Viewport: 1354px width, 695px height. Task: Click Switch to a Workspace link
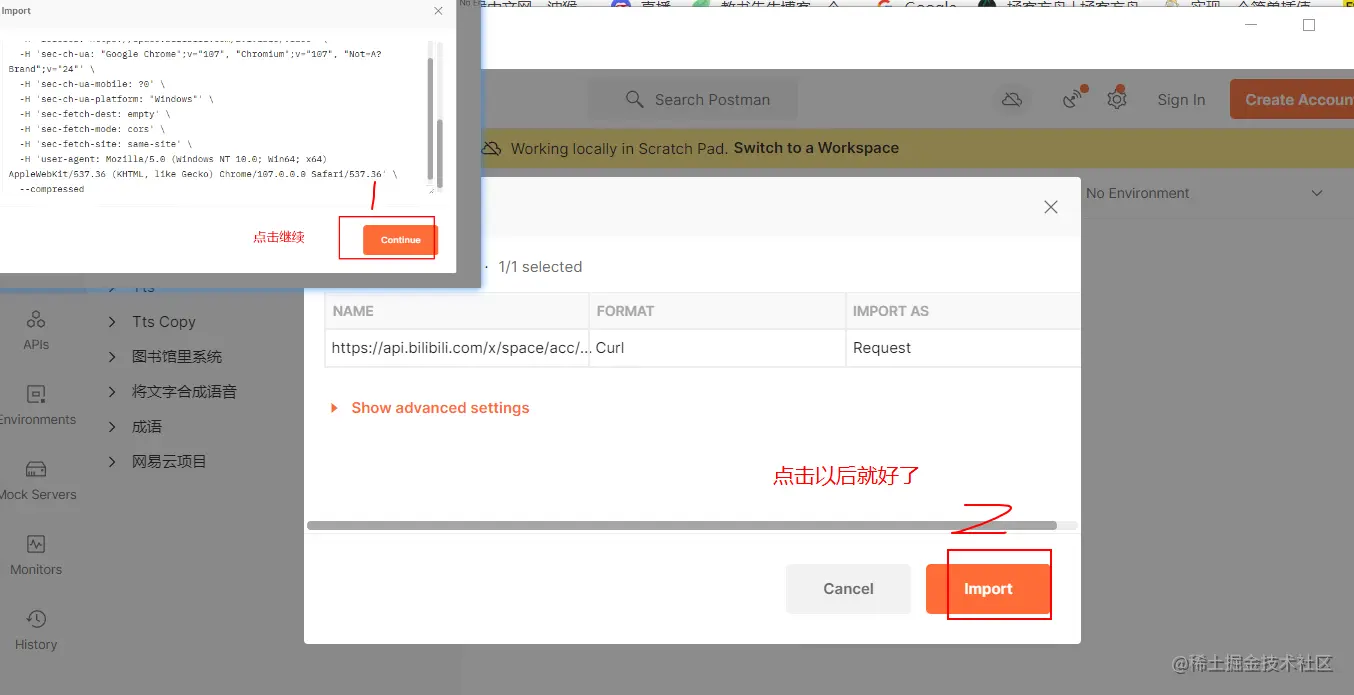(816, 148)
